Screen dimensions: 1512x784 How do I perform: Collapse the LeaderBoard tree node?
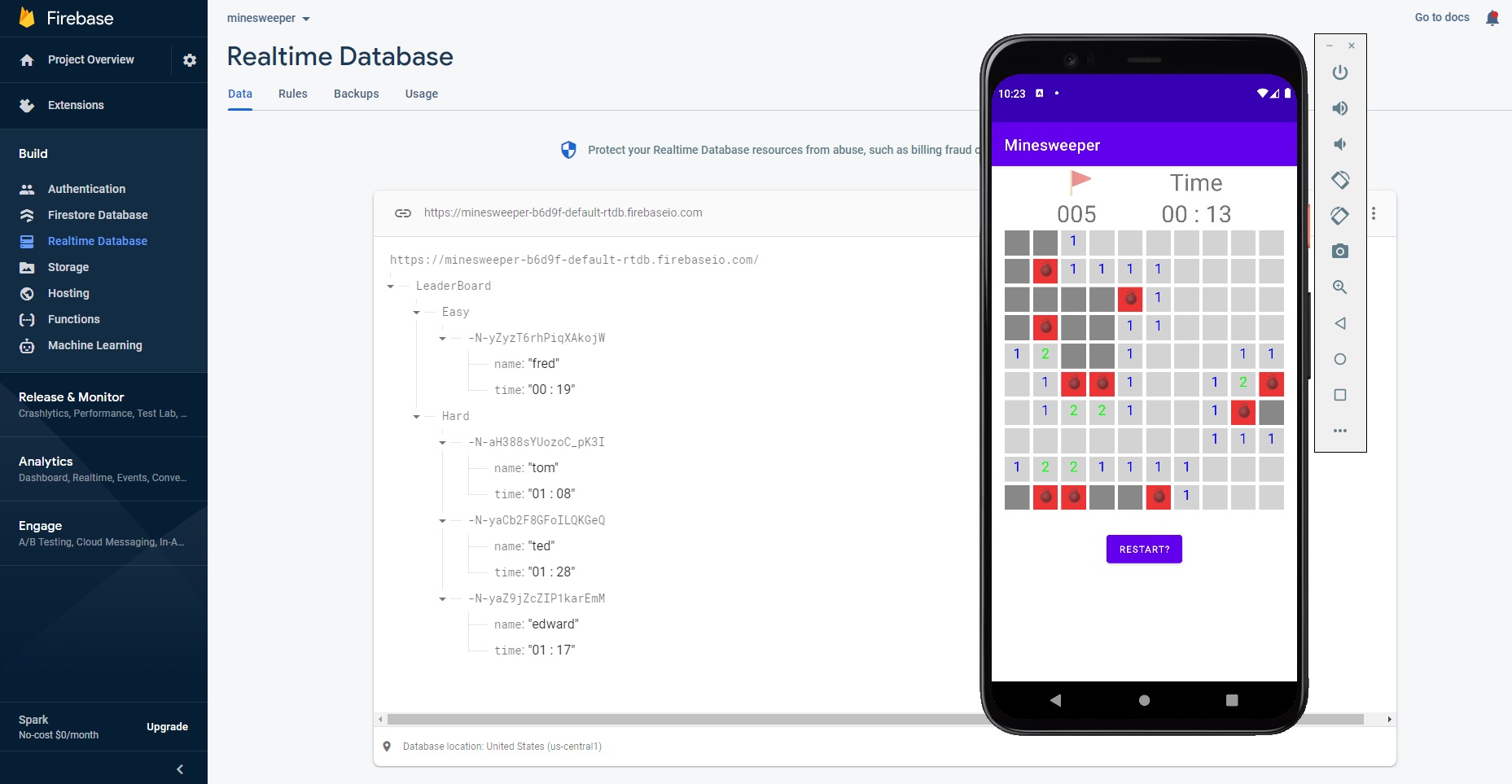coord(391,287)
